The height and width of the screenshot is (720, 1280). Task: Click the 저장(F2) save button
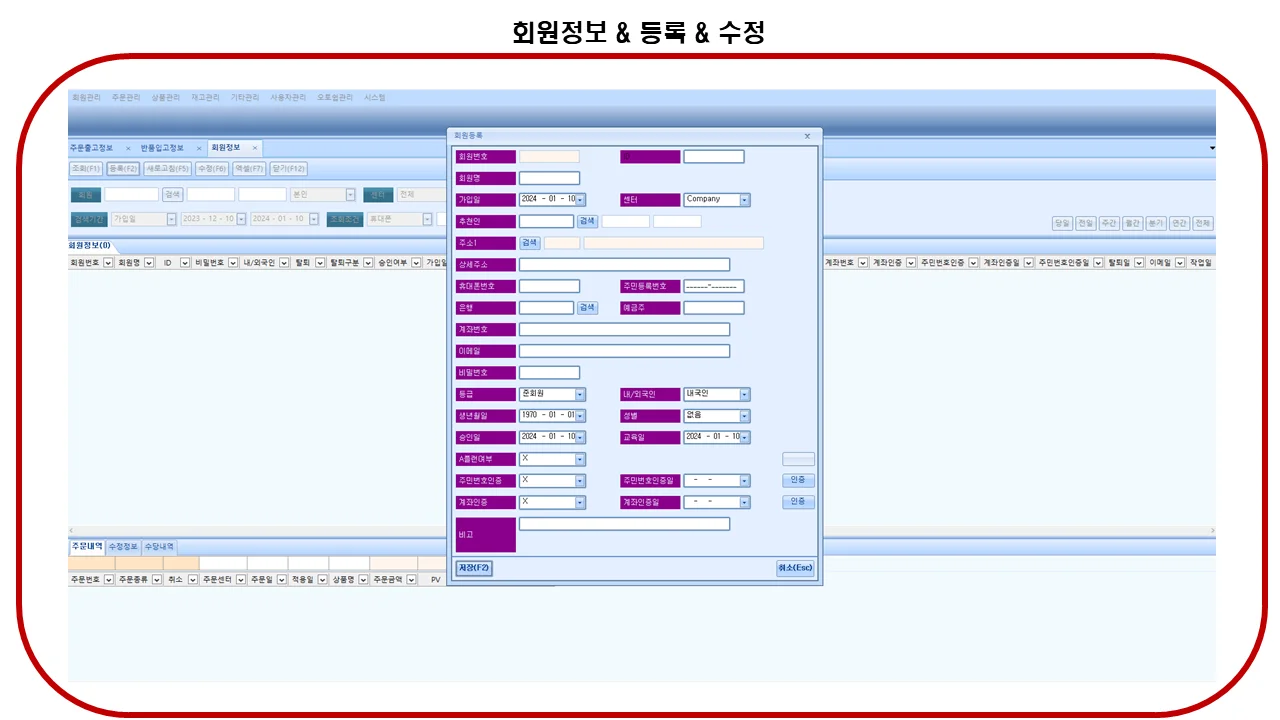(x=474, y=568)
